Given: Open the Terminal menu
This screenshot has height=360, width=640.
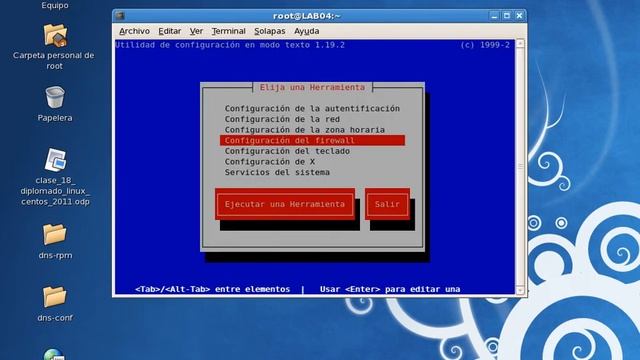Looking at the screenshot, I should pos(228,31).
